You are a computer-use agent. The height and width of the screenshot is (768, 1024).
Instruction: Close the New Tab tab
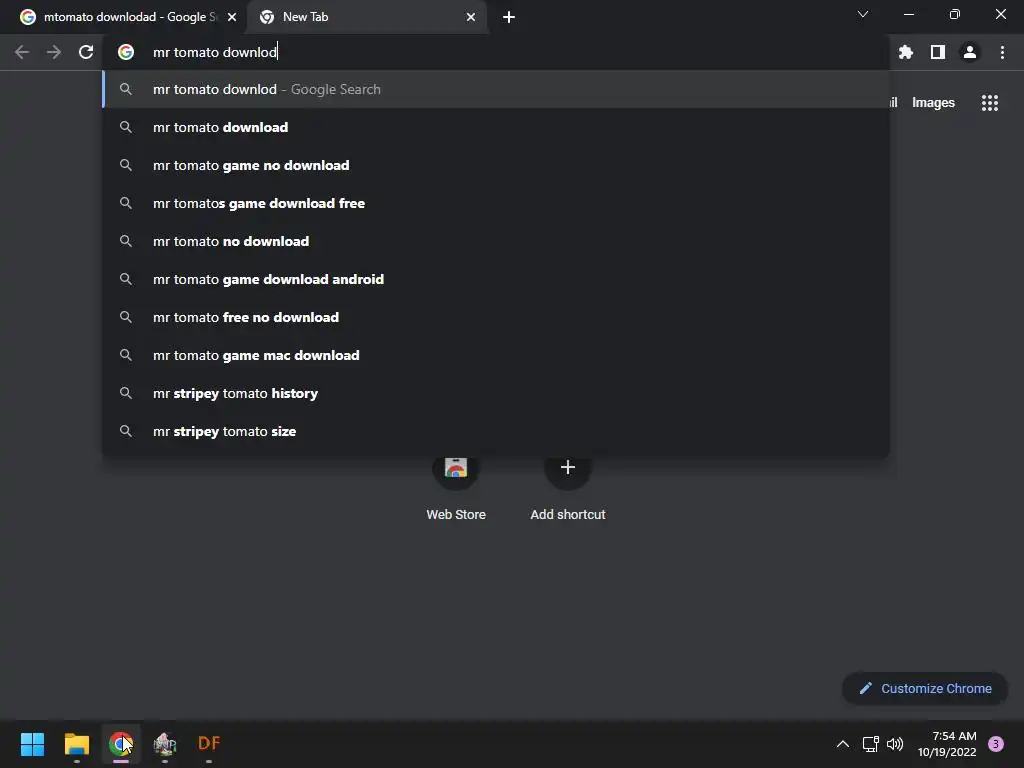point(471,17)
